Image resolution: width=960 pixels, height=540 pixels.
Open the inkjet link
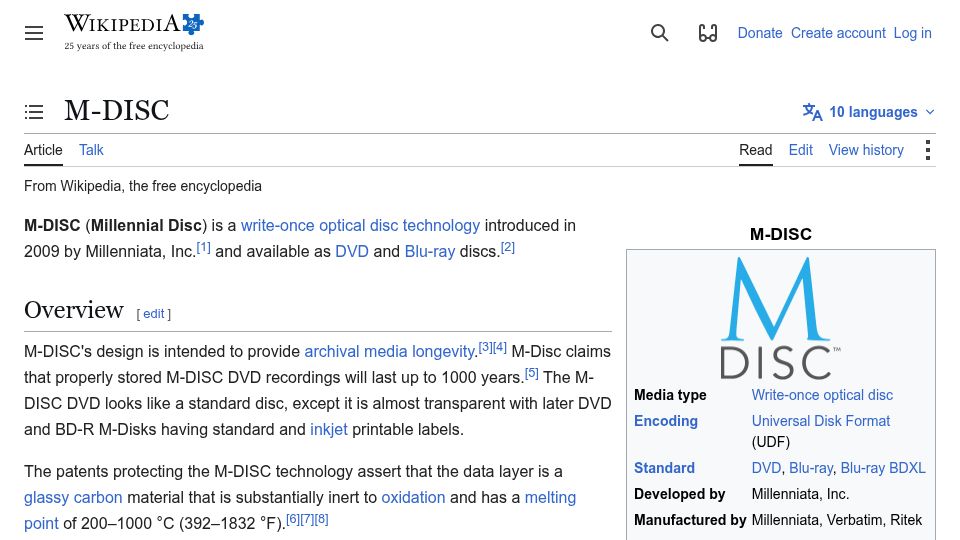coord(329,429)
